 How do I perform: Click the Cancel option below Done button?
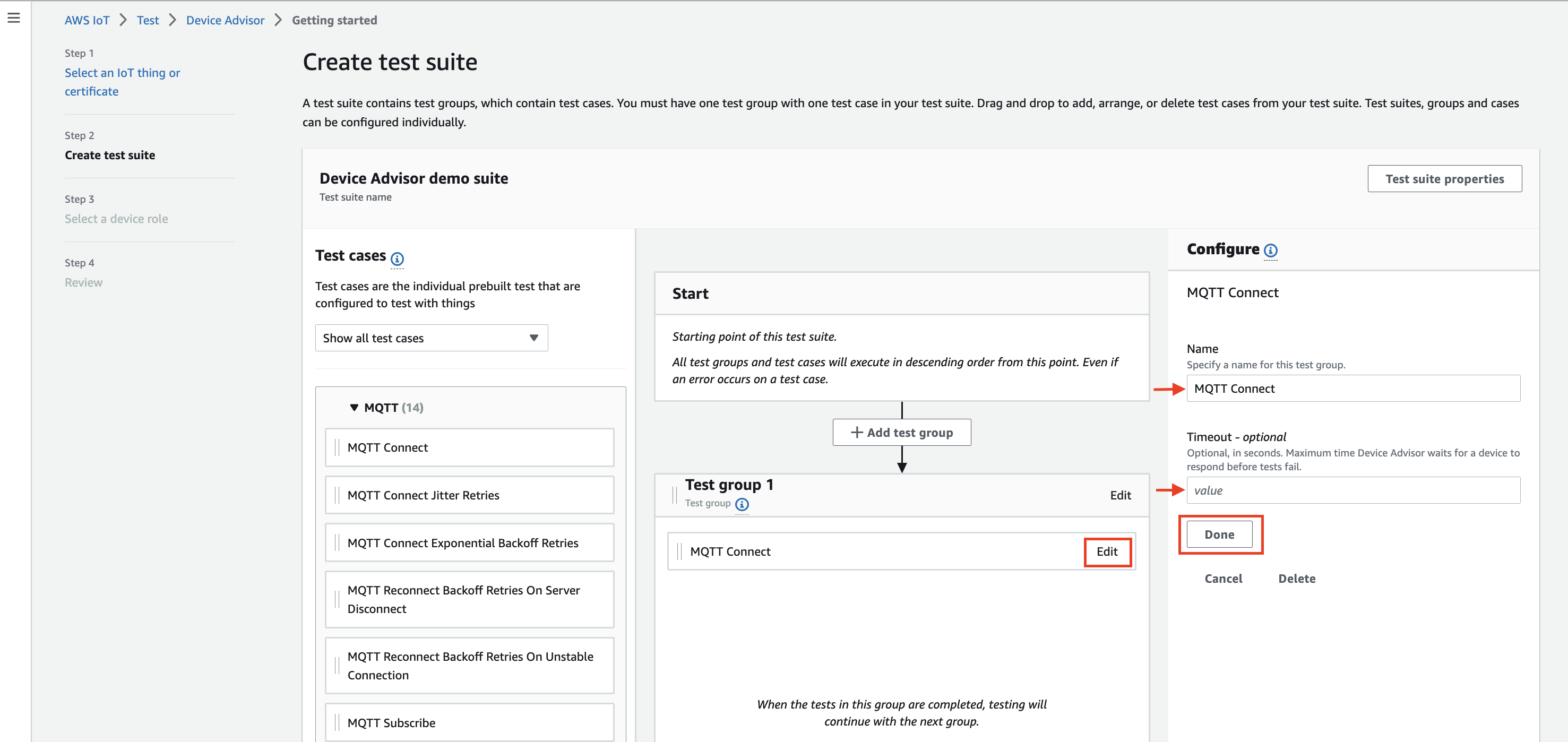pos(1223,578)
